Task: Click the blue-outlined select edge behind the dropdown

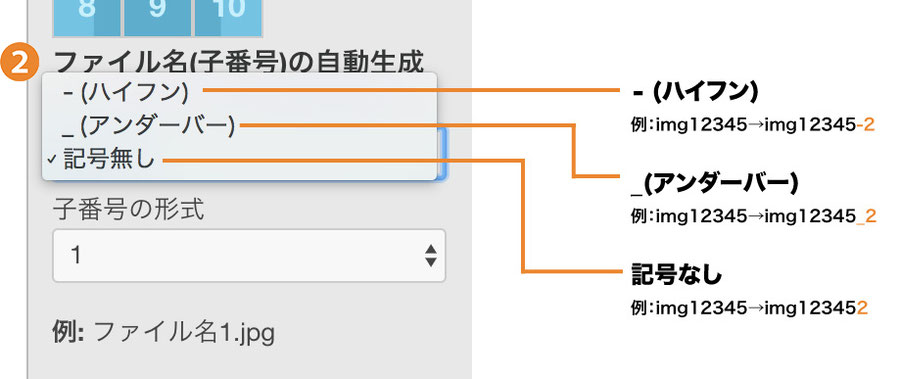Action: (x=442, y=153)
